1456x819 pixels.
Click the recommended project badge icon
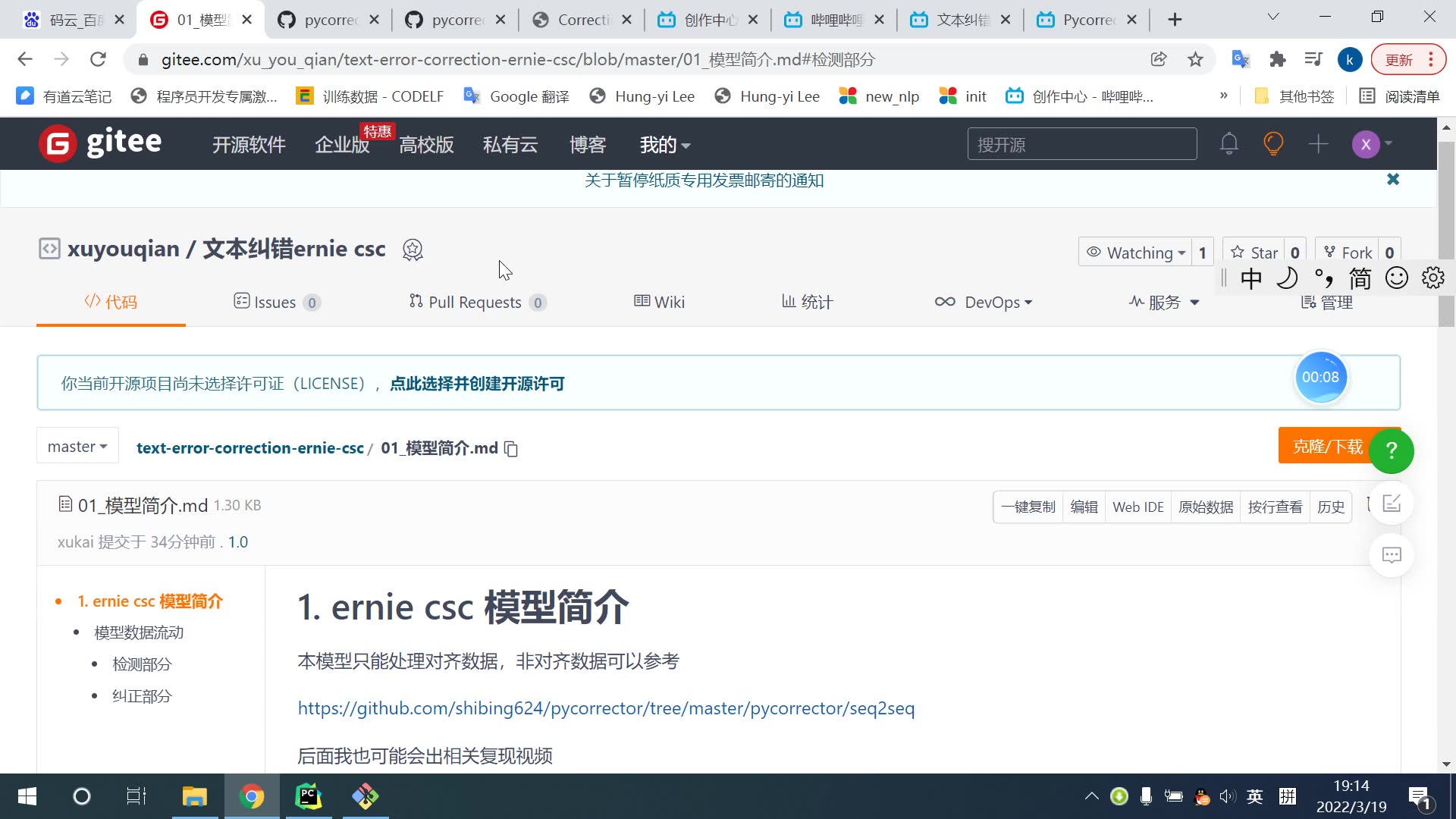click(413, 249)
